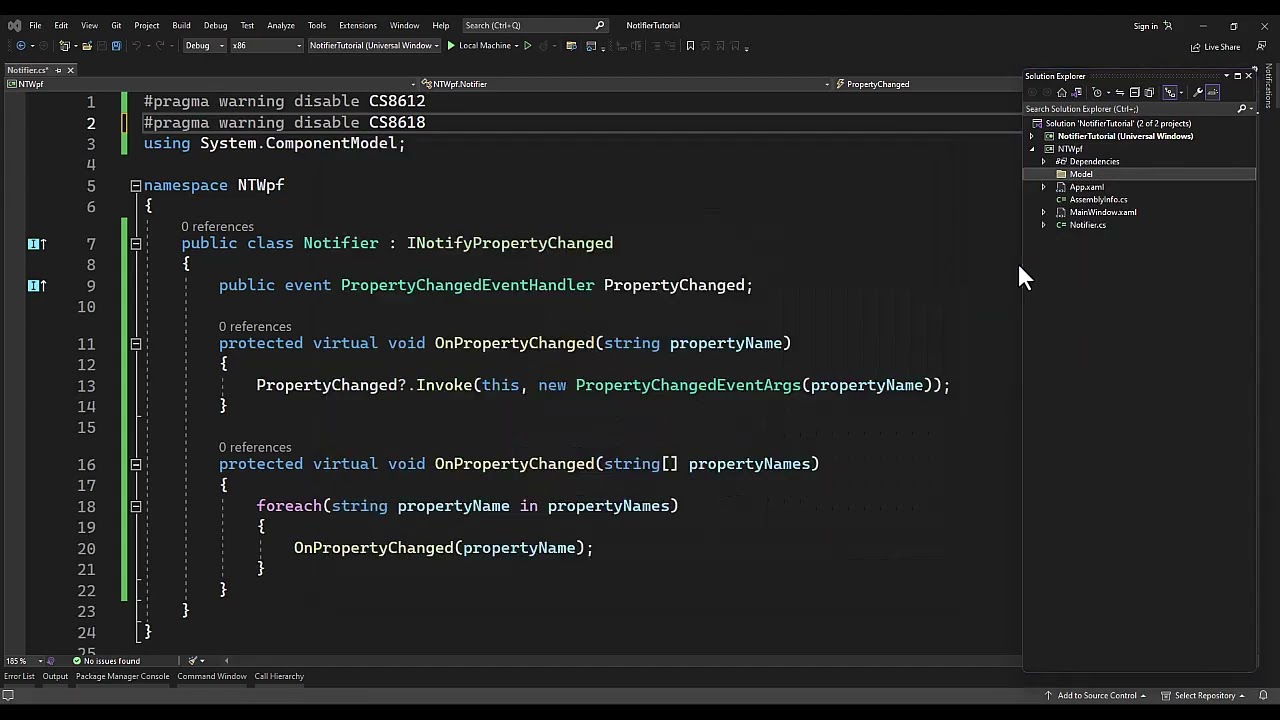Expand the App.xaml node
This screenshot has height=720, width=1280.
click(1044, 187)
